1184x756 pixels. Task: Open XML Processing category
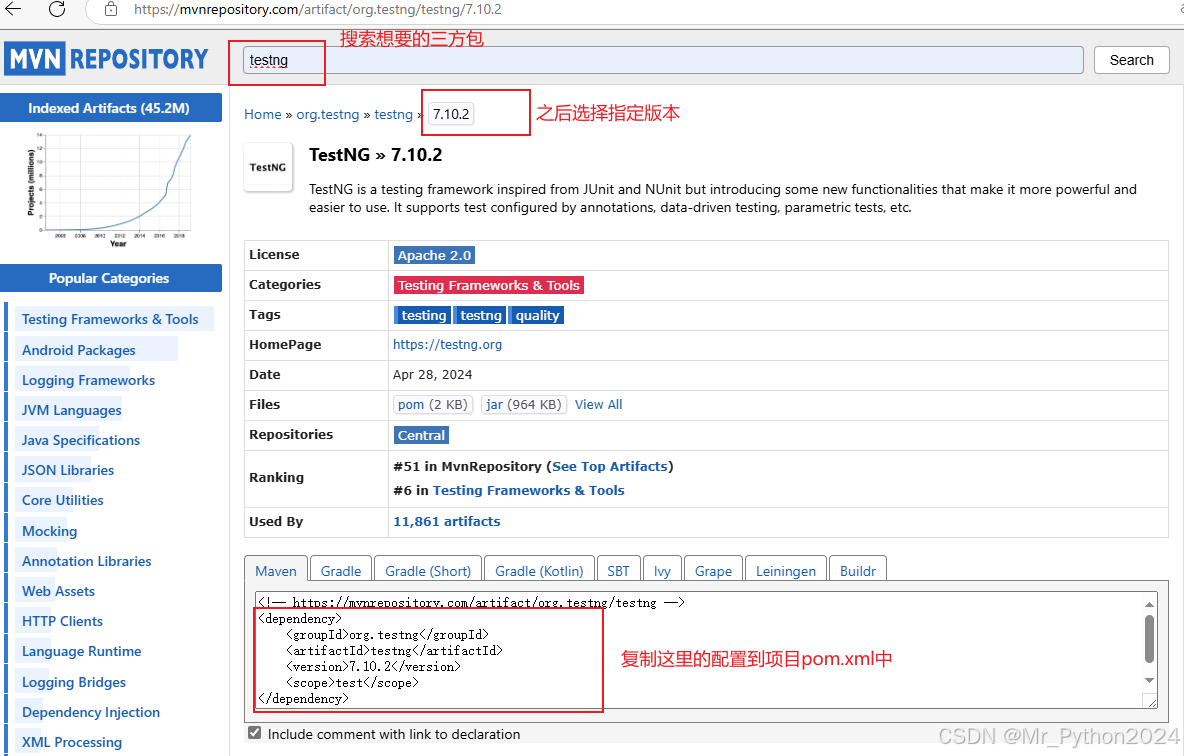point(72,742)
